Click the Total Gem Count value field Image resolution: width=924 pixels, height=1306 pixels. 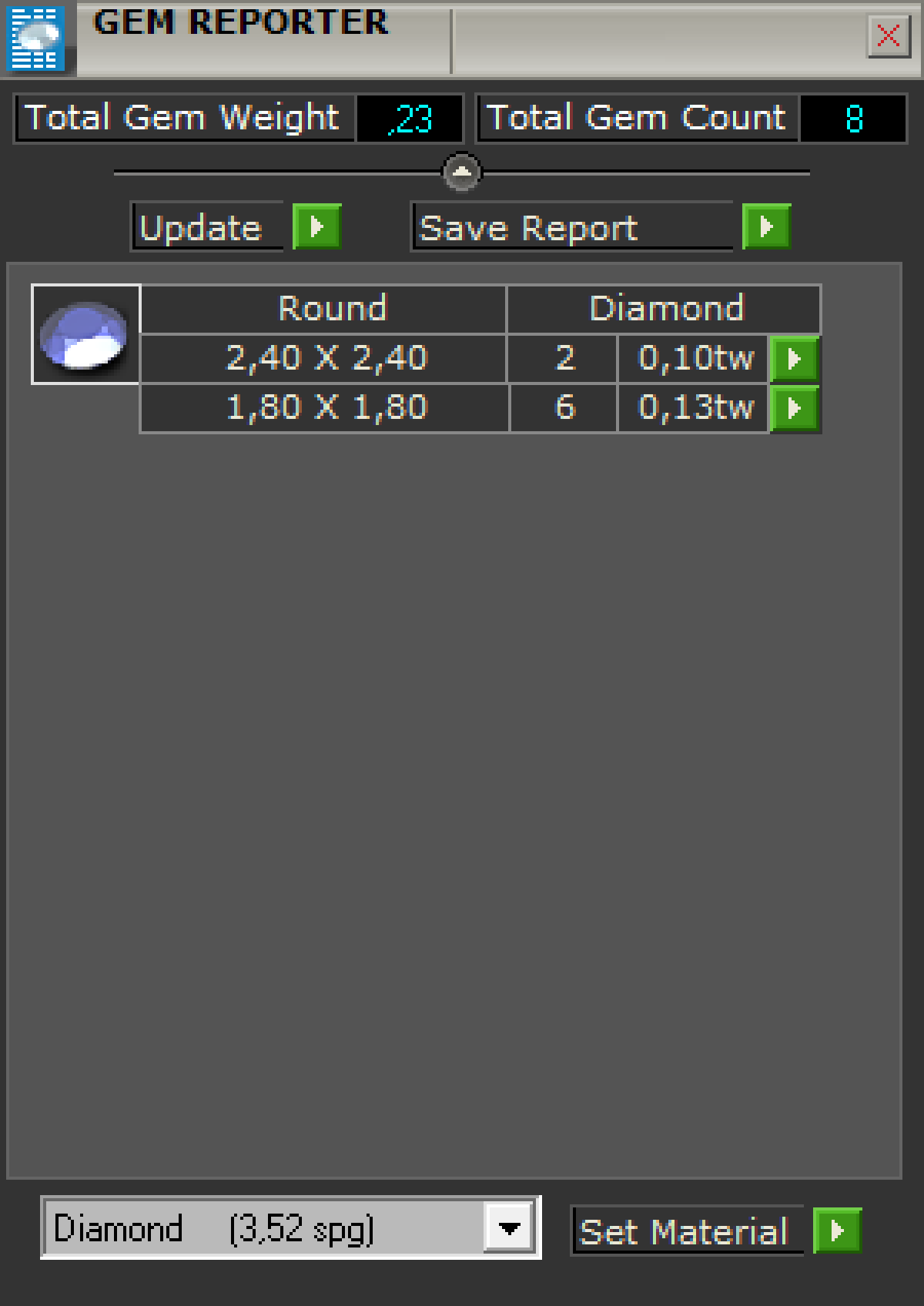pyautogui.click(x=853, y=119)
